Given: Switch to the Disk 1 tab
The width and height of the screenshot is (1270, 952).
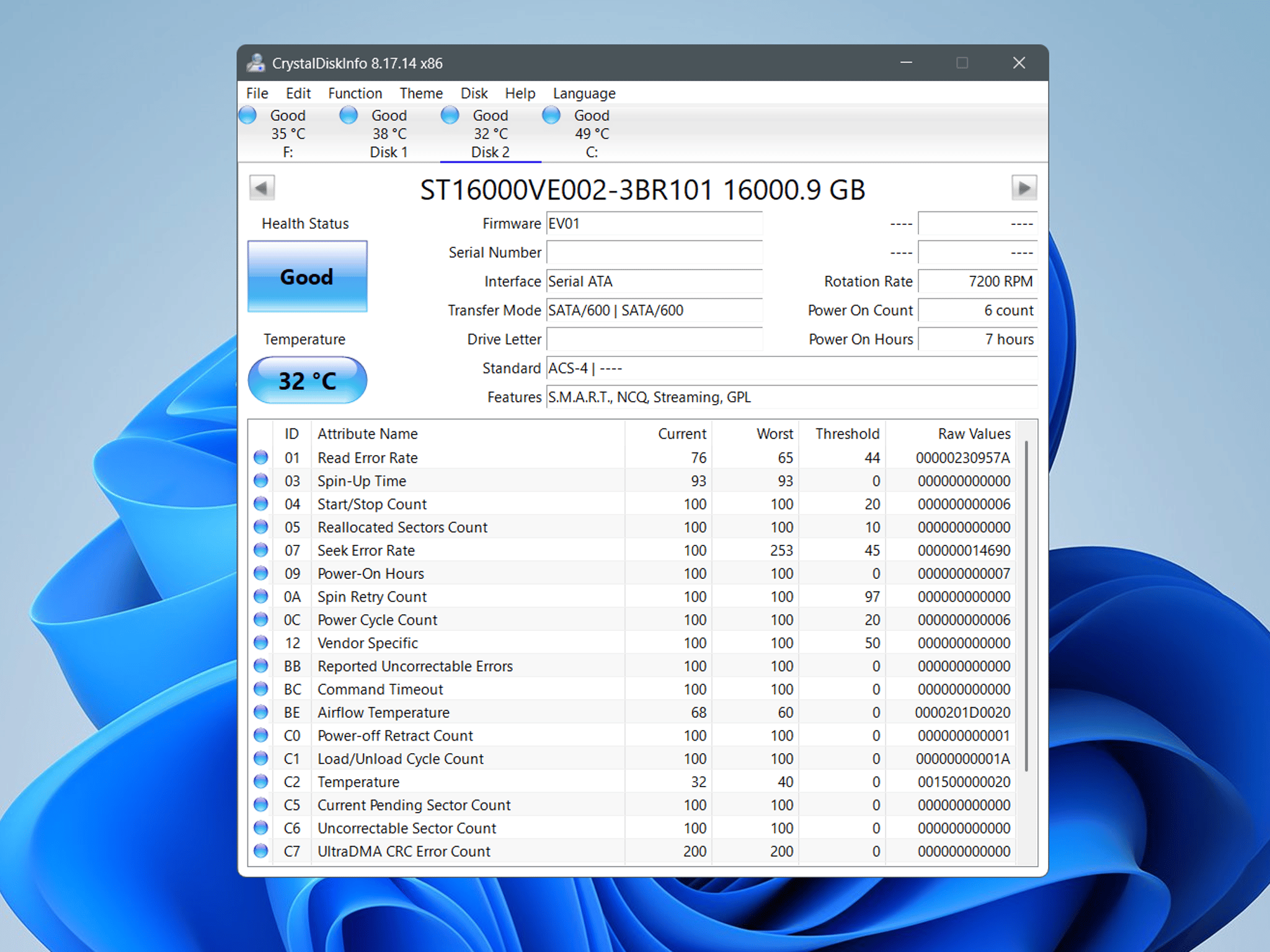Looking at the screenshot, I should [x=389, y=134].
